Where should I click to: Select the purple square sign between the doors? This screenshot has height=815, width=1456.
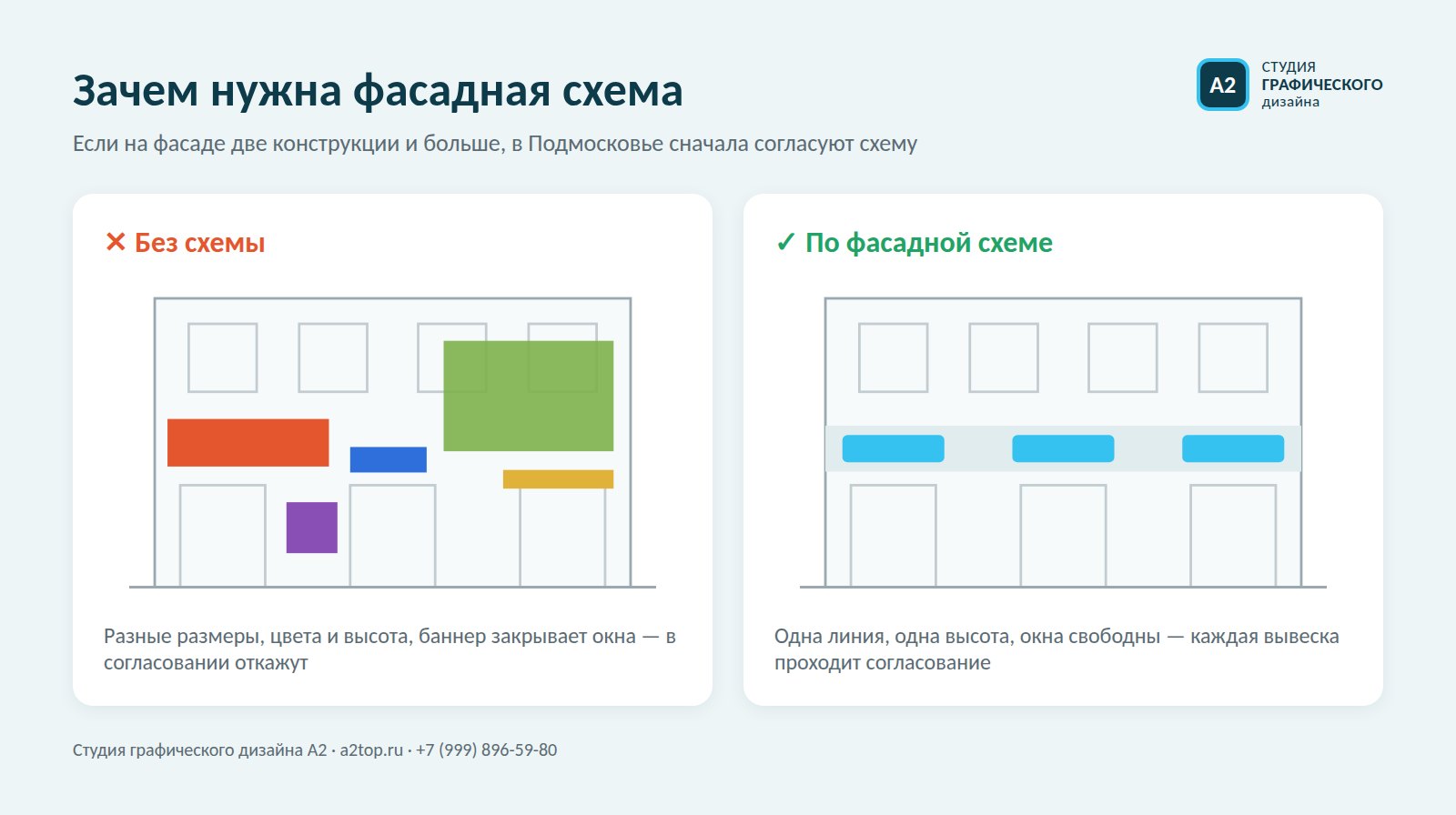(312, 528)
